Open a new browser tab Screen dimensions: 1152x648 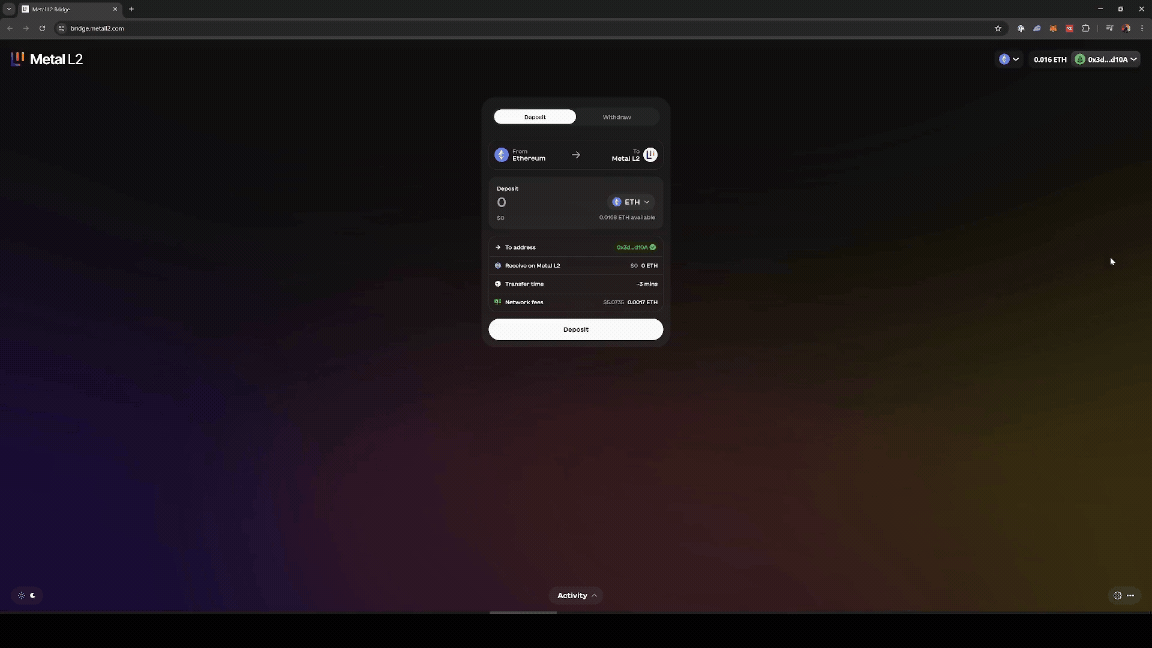tap(132, 10)
